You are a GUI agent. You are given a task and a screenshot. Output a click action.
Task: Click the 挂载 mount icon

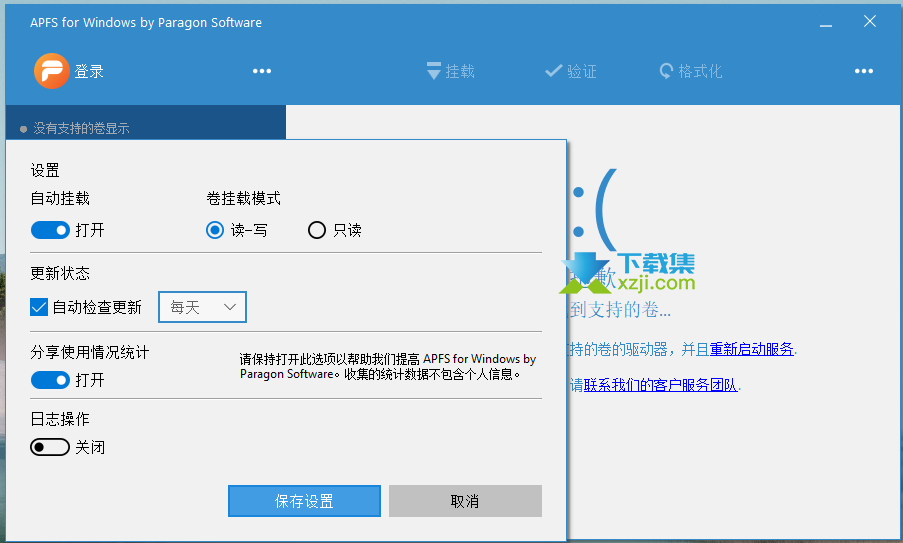434,71
